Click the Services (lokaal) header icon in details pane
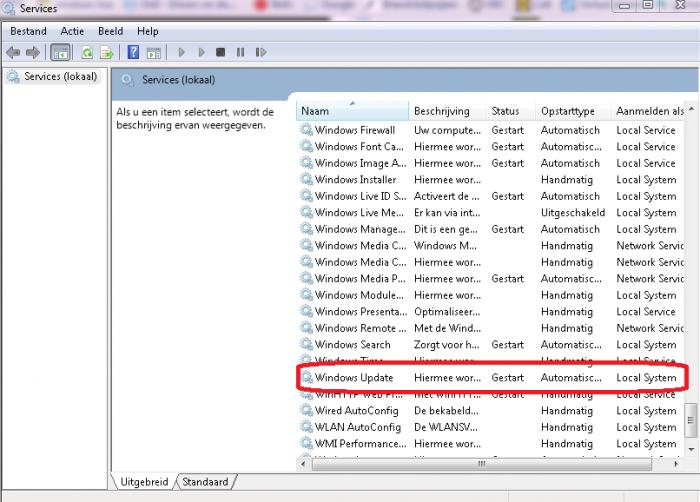Viewport: 700px width, 502px height. click(127, 80)
